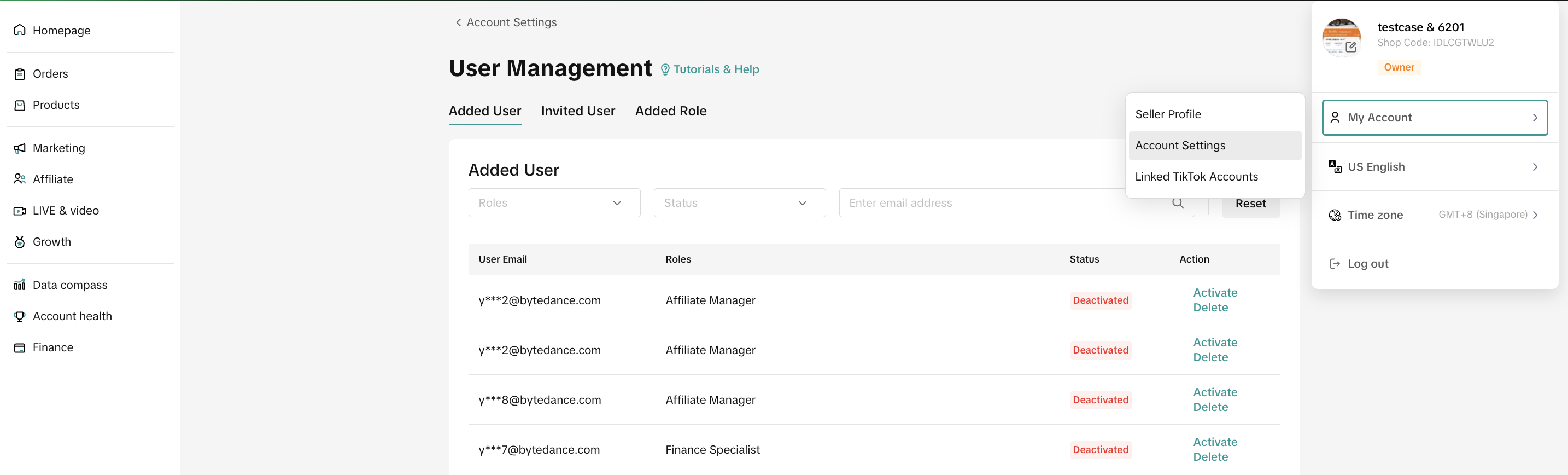Viewport: 1568px width, 475px height.
Task: Click the Homepage house icon
Action: click(20, 30)
